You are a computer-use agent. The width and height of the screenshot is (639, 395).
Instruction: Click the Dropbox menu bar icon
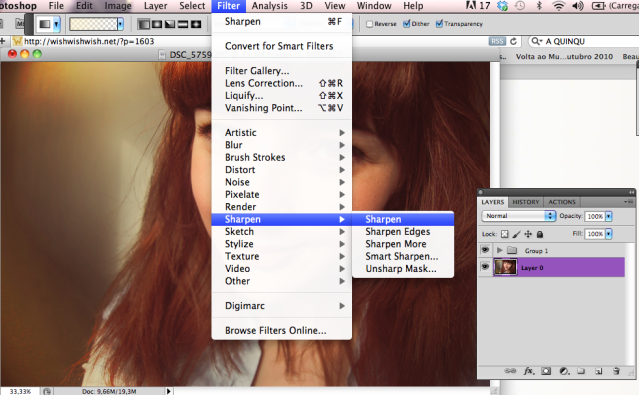pos(502,6)
